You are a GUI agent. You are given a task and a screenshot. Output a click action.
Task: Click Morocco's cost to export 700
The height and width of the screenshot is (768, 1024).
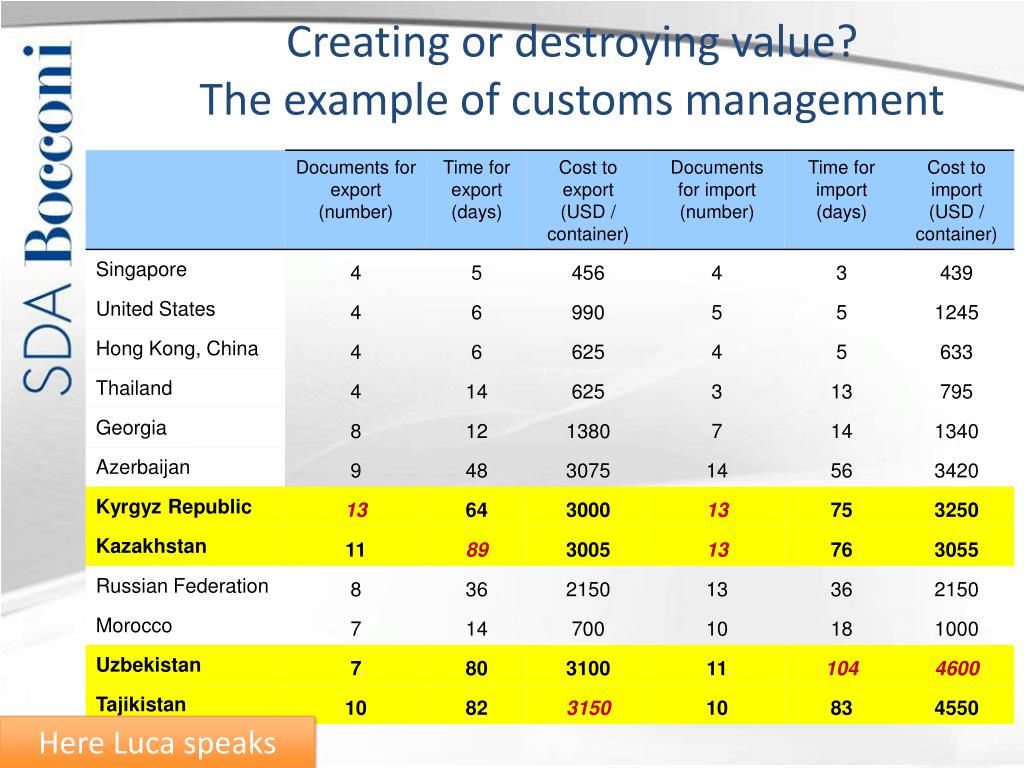tap(588, 629)
